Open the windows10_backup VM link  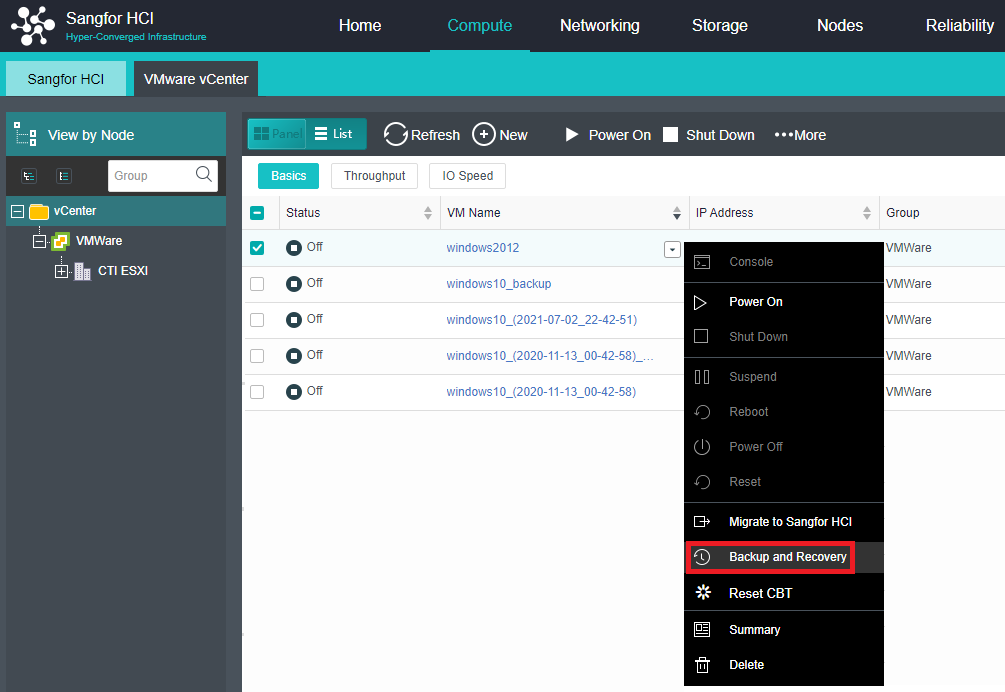[498, 284]
